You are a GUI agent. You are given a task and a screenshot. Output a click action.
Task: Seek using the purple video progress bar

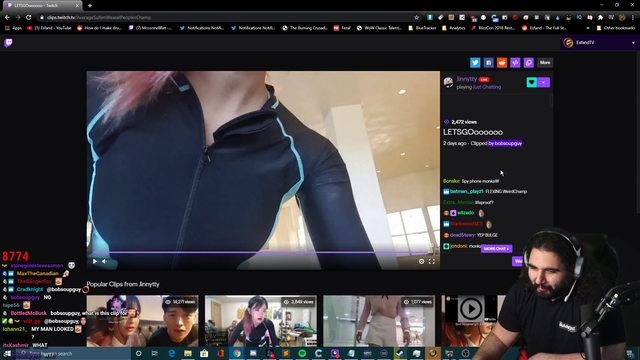coord(261,253)
